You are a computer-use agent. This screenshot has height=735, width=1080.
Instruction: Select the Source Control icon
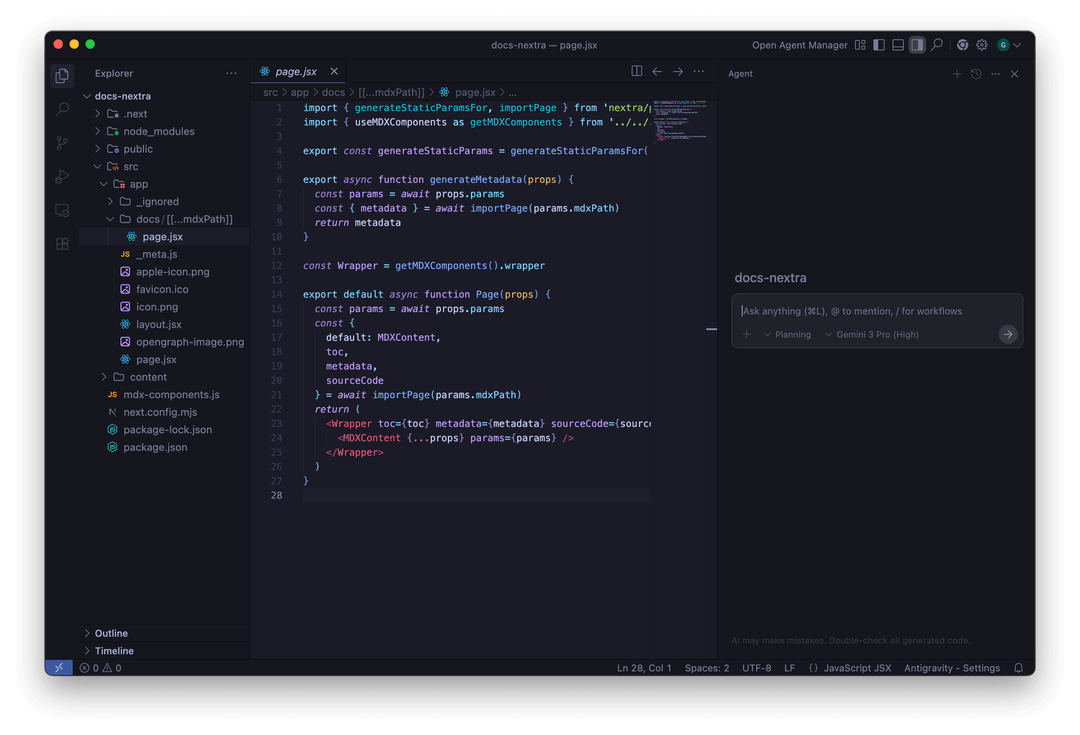62,143
